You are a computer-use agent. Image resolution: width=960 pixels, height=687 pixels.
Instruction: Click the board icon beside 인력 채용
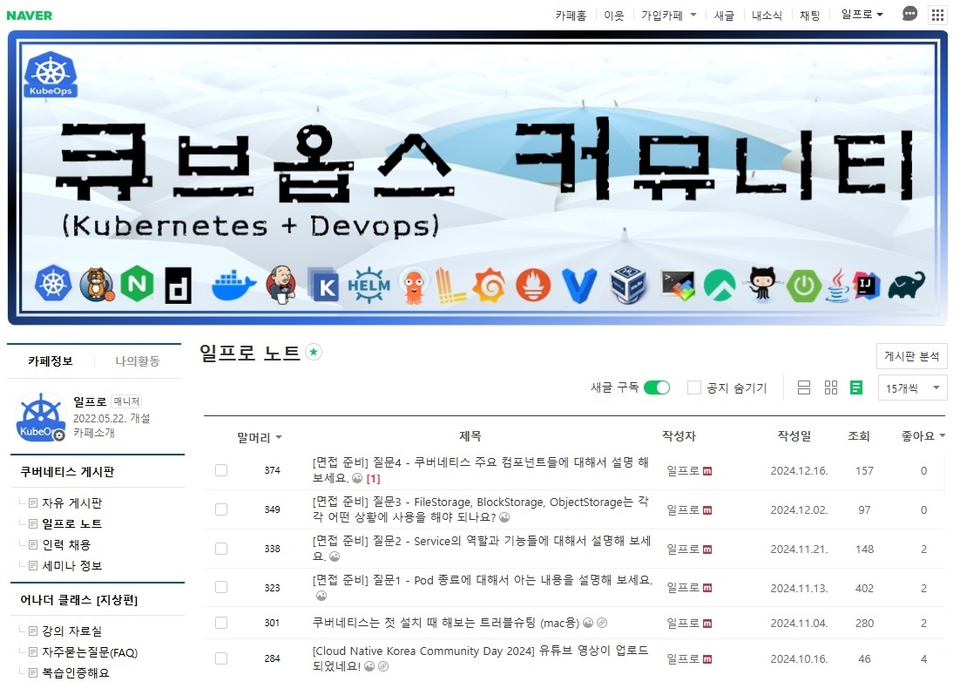pyautogui.click(x=33, y=545)
